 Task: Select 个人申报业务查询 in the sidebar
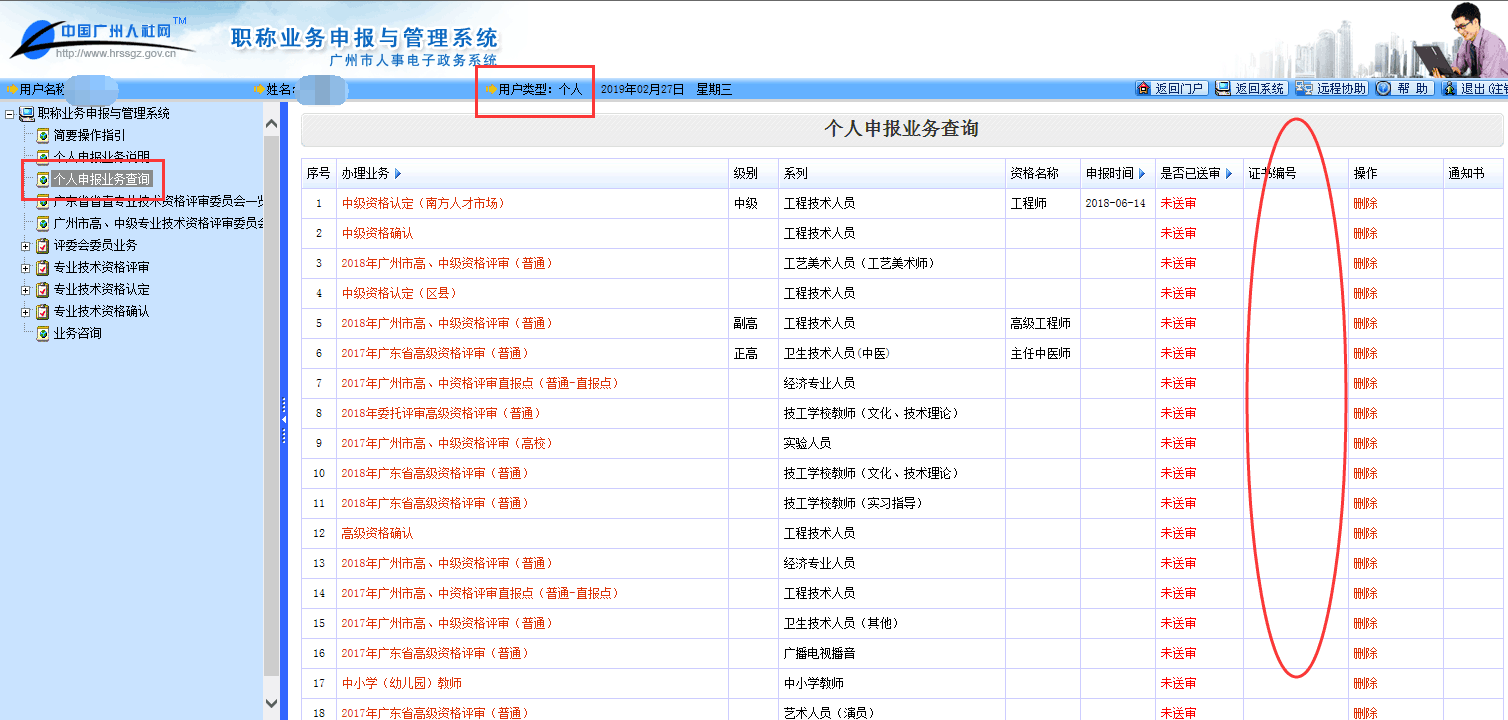pos(101,180)
